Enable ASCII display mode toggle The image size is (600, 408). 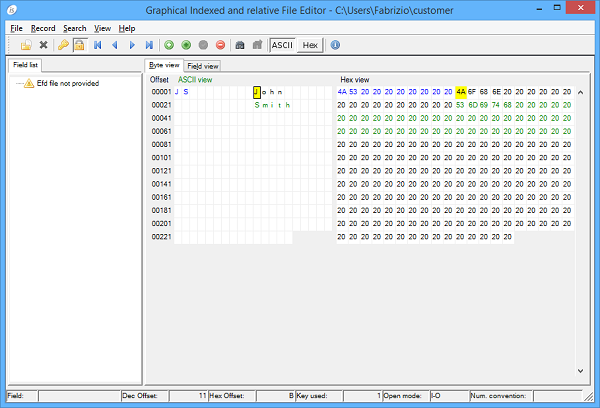click(283, 45)
